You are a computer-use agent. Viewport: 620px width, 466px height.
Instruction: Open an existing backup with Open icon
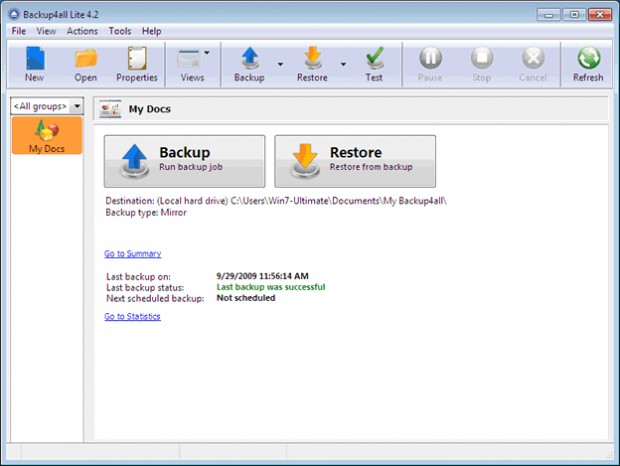[85, 64]
